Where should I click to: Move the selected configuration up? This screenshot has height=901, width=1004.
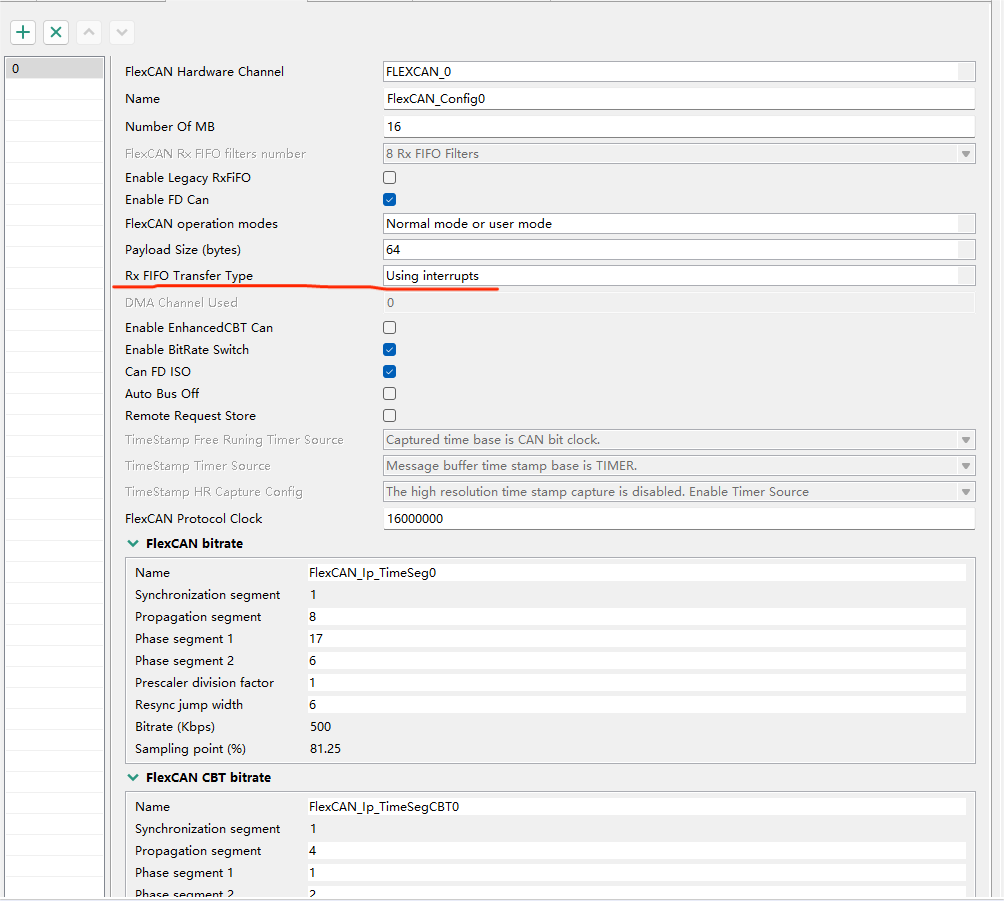tap(88, 32)
